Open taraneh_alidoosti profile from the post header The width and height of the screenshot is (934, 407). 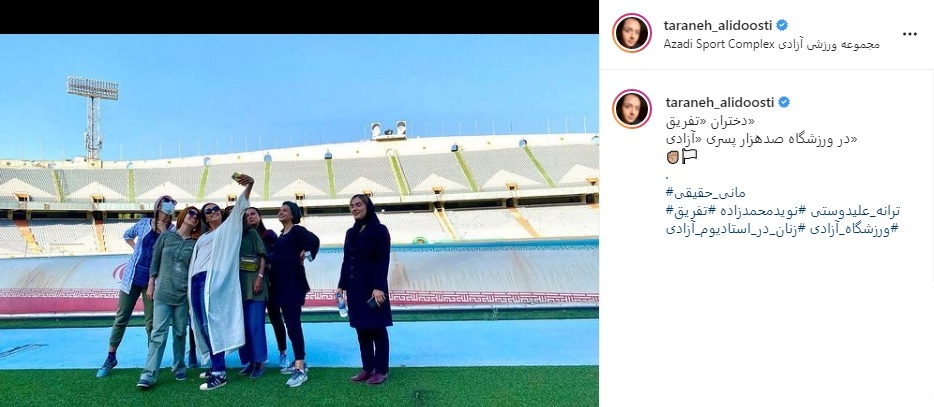tap(718, 25)
